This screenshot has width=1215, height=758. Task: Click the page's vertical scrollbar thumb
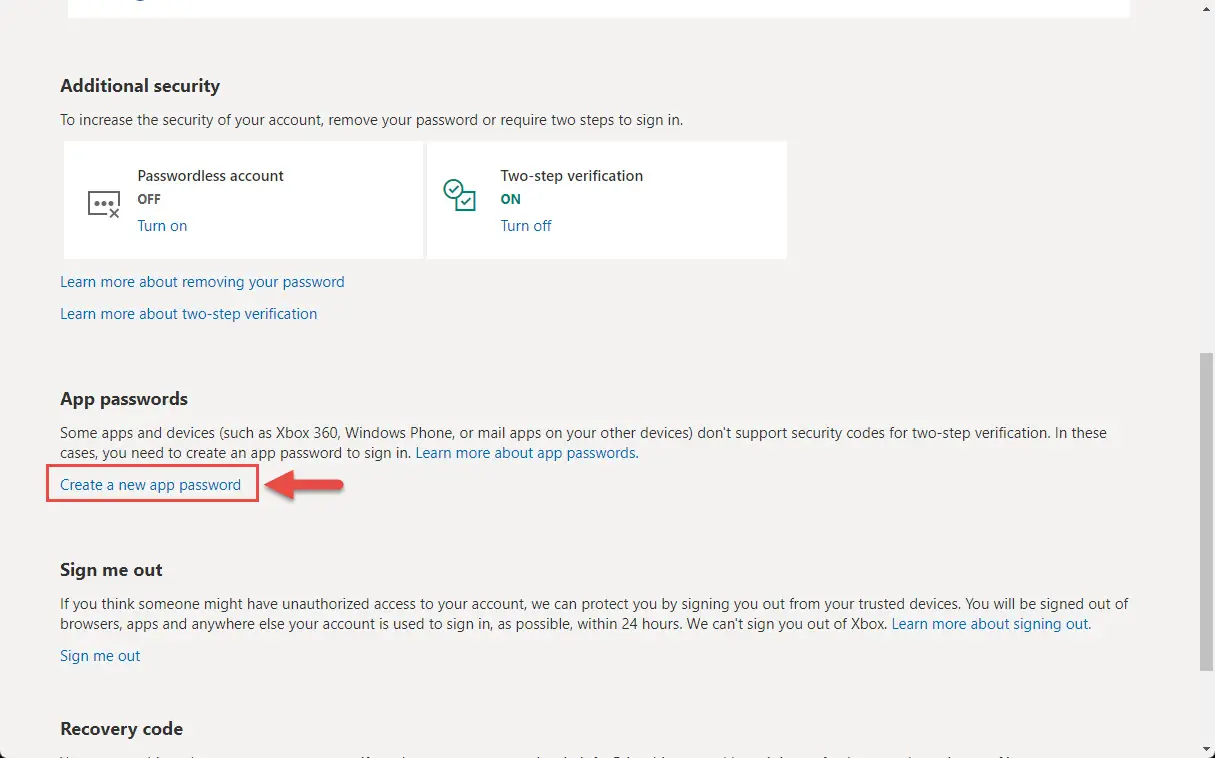(1207, 510)
